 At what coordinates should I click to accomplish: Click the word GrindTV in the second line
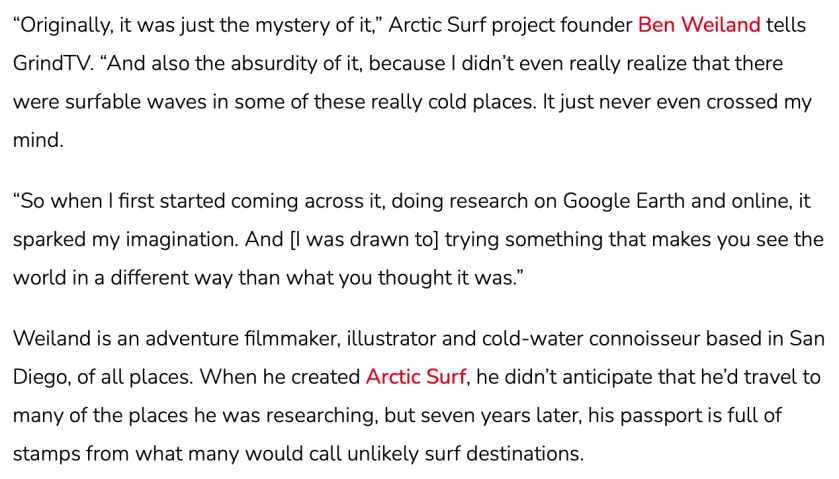(50, 63)
